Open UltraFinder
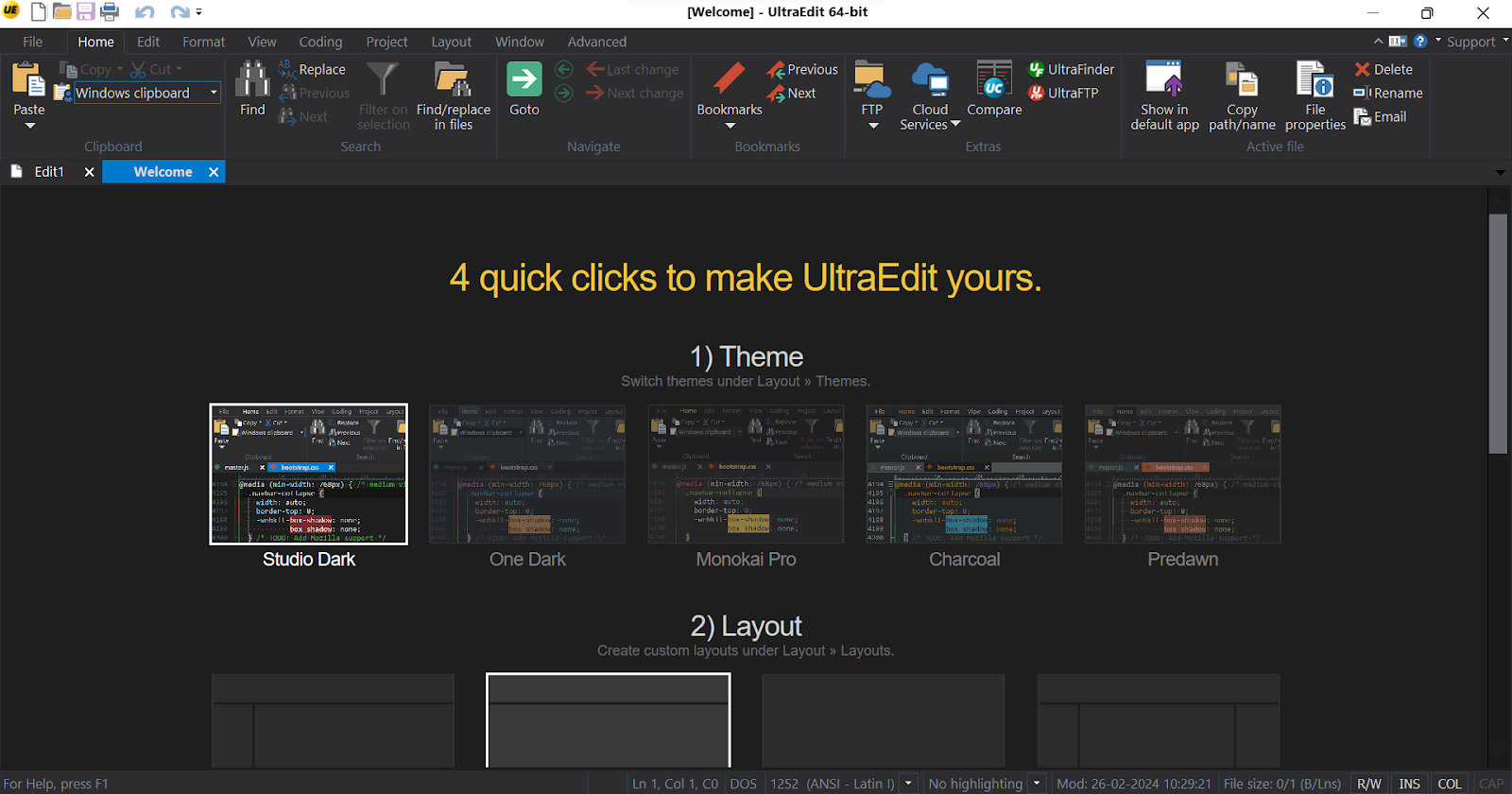 (1072, 69)
